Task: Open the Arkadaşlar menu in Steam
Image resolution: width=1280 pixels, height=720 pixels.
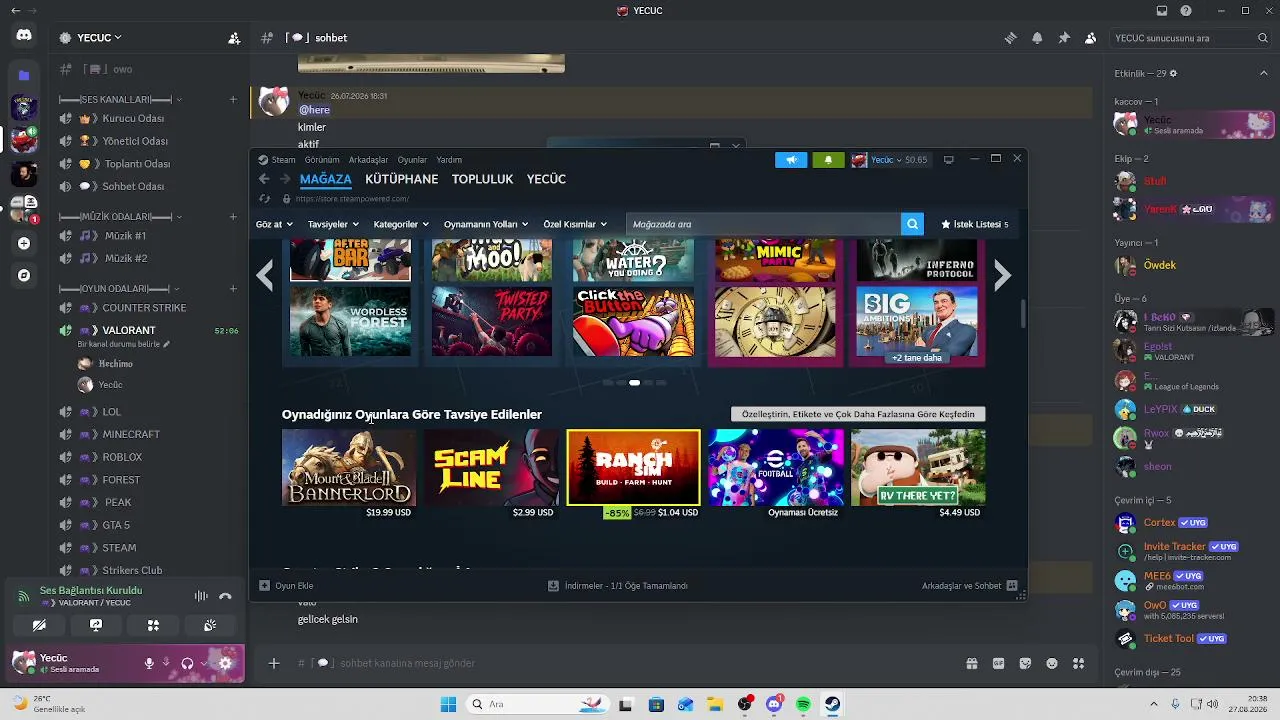Action: click(x=368, y=160)
